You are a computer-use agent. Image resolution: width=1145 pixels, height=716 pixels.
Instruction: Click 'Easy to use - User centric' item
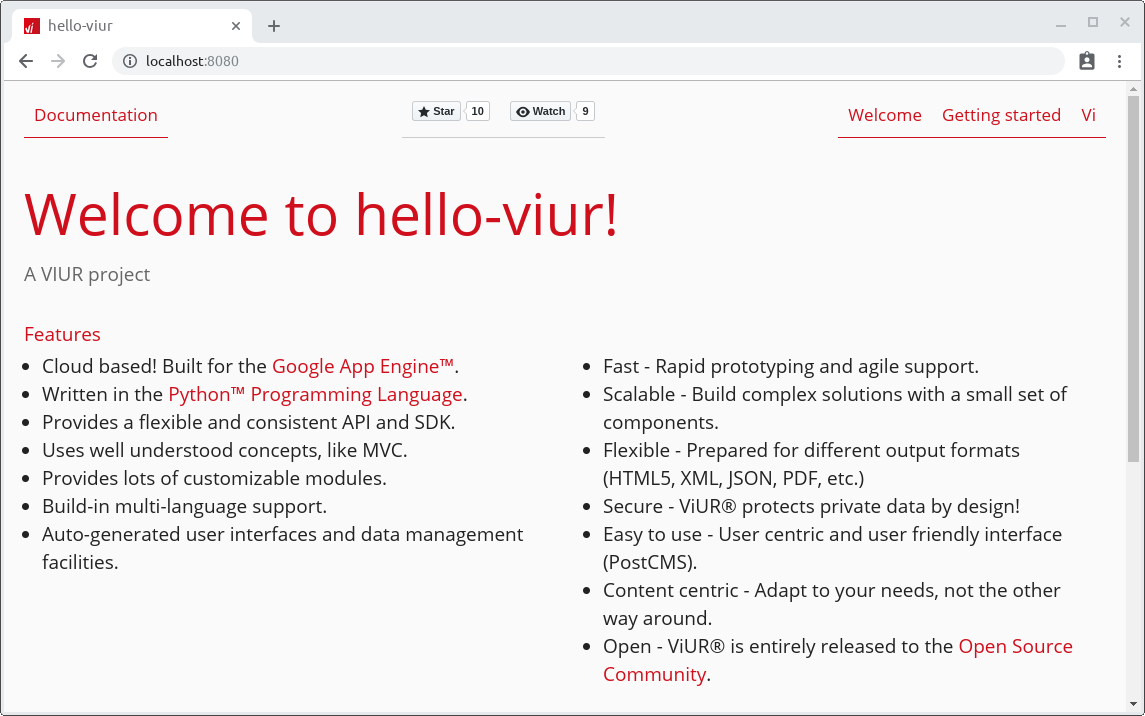(832, 549)
